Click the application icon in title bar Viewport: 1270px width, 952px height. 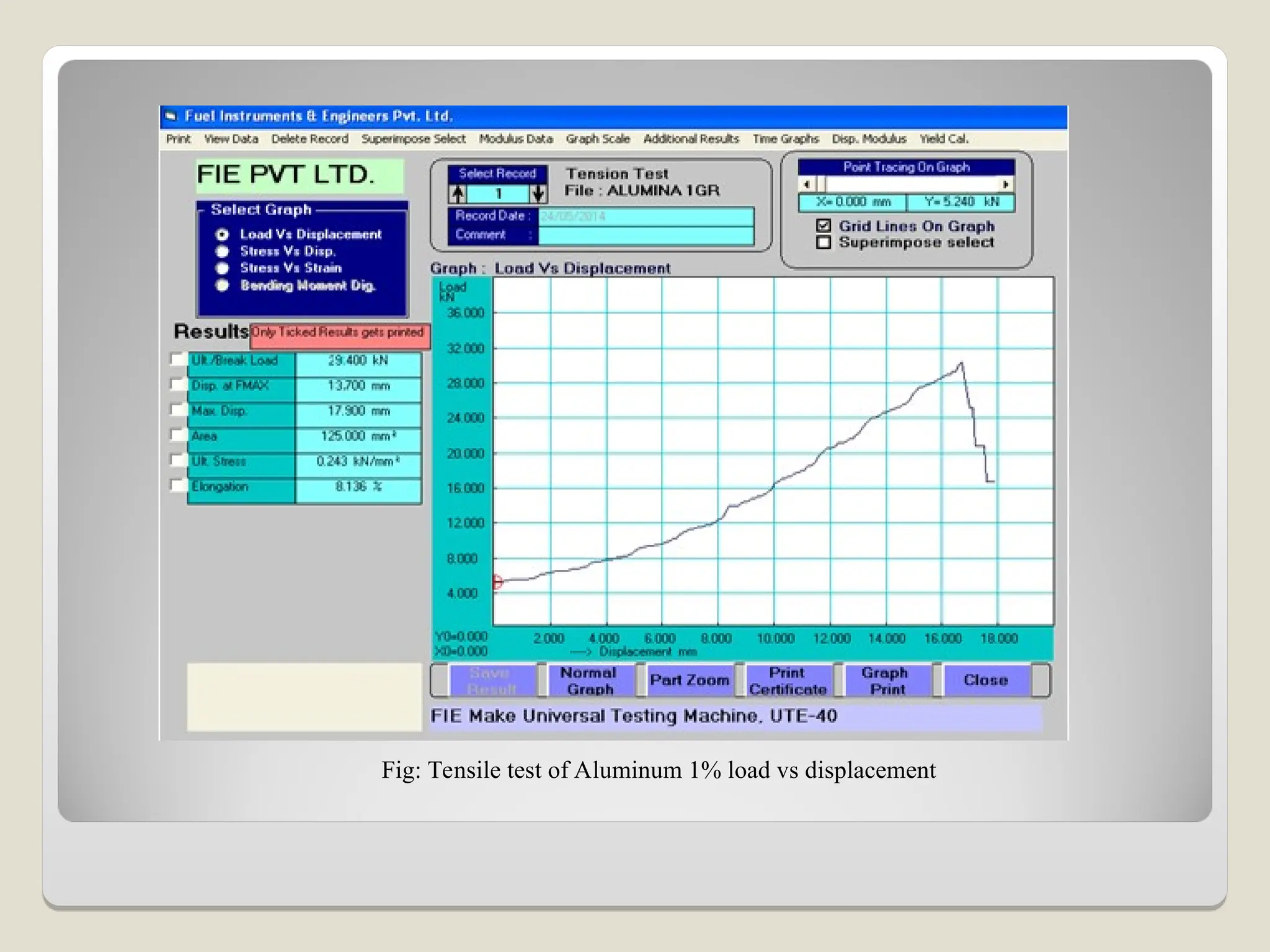[171, 117]
